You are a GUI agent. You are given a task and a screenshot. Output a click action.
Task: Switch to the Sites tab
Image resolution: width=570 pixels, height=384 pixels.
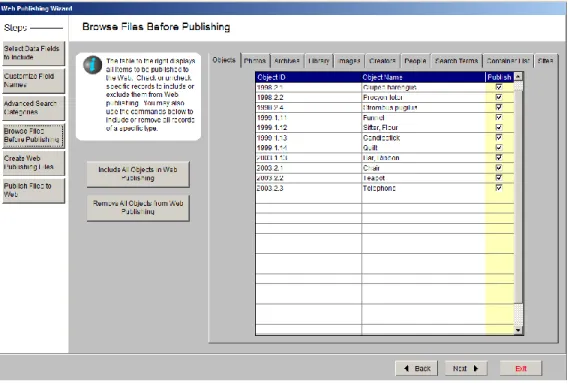coord(545,61)
